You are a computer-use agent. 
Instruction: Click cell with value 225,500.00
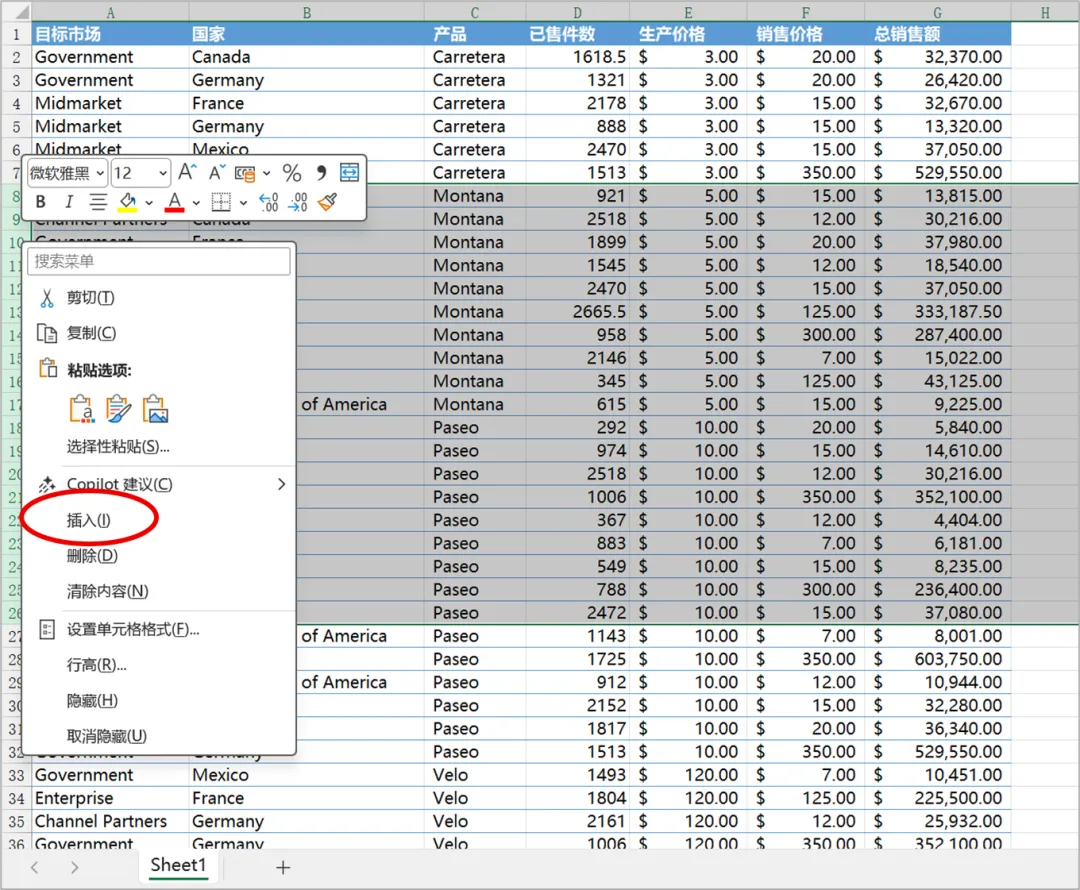[937, 798]
